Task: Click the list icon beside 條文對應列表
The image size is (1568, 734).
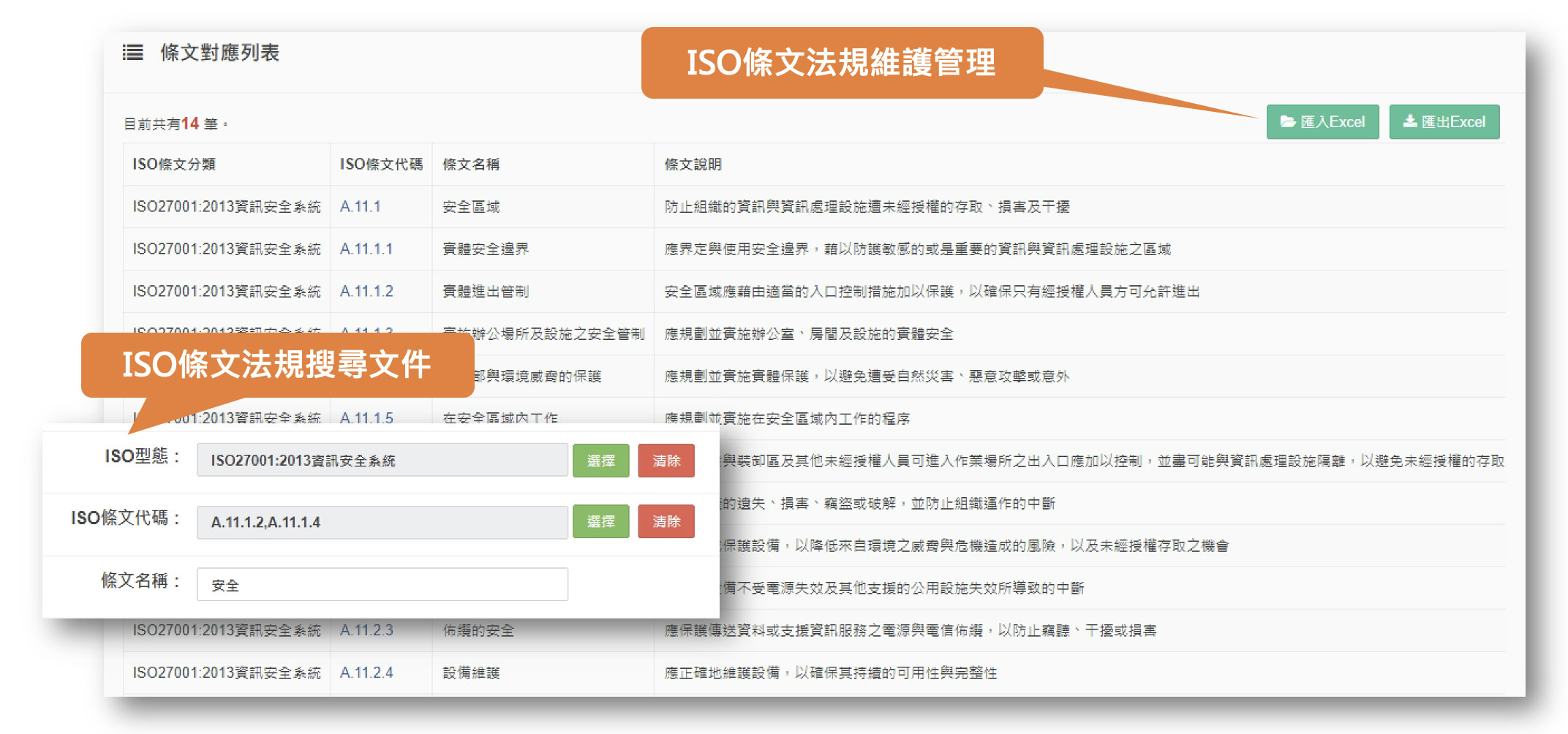Action: pos(132,53)
